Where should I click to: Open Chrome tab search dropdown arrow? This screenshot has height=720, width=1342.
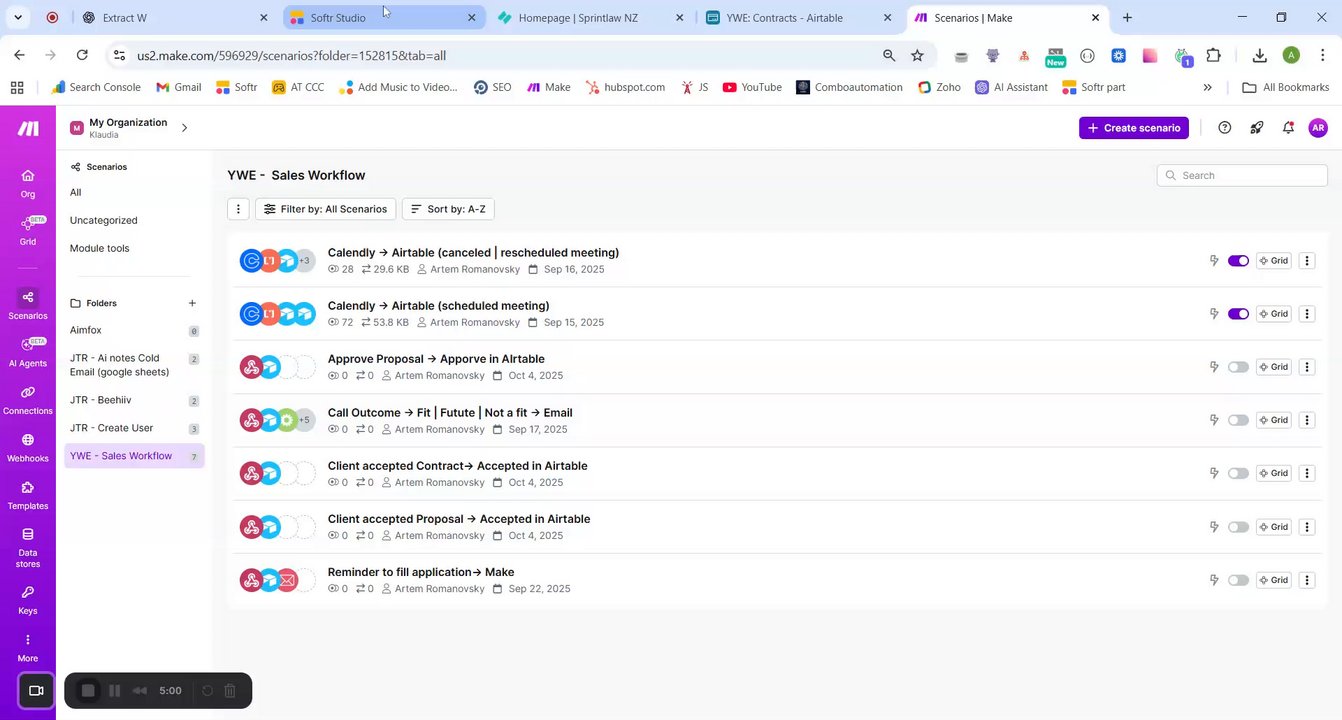(x=18, y=18)
